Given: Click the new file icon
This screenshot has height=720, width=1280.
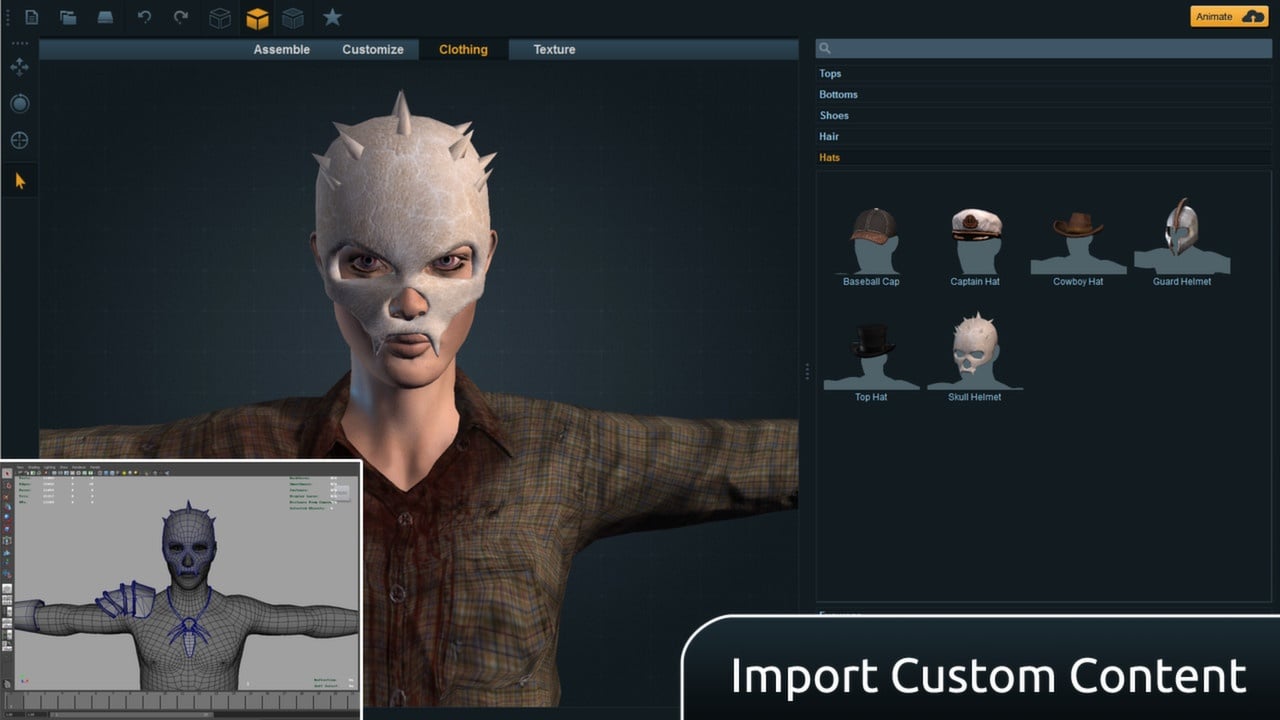Looking at the screenshot, I should coord(32,17).
